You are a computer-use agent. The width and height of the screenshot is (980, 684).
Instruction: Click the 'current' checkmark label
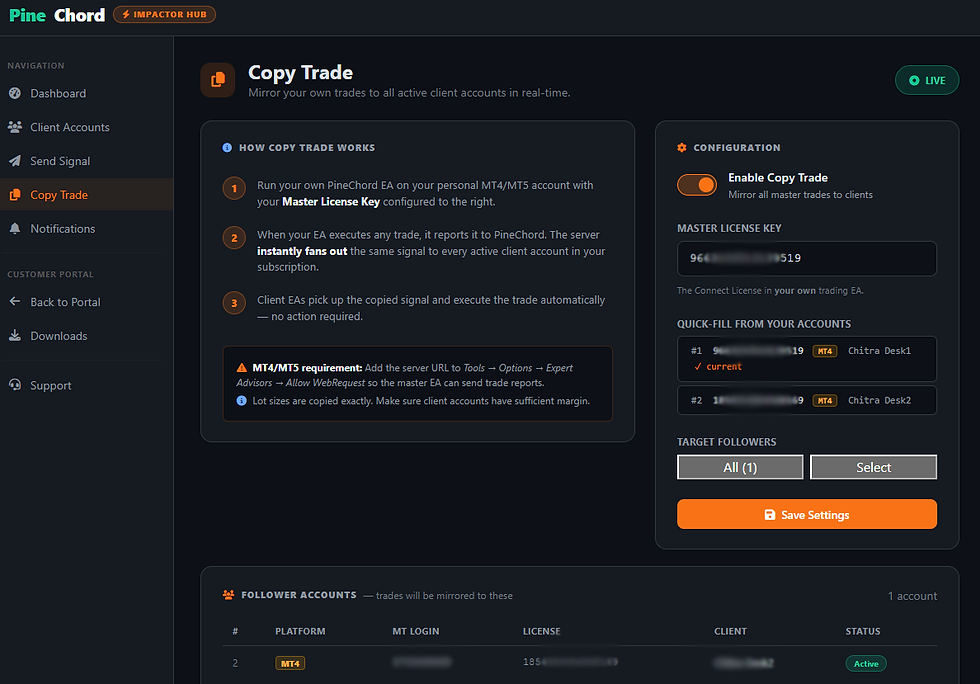[x=718, y=366]
